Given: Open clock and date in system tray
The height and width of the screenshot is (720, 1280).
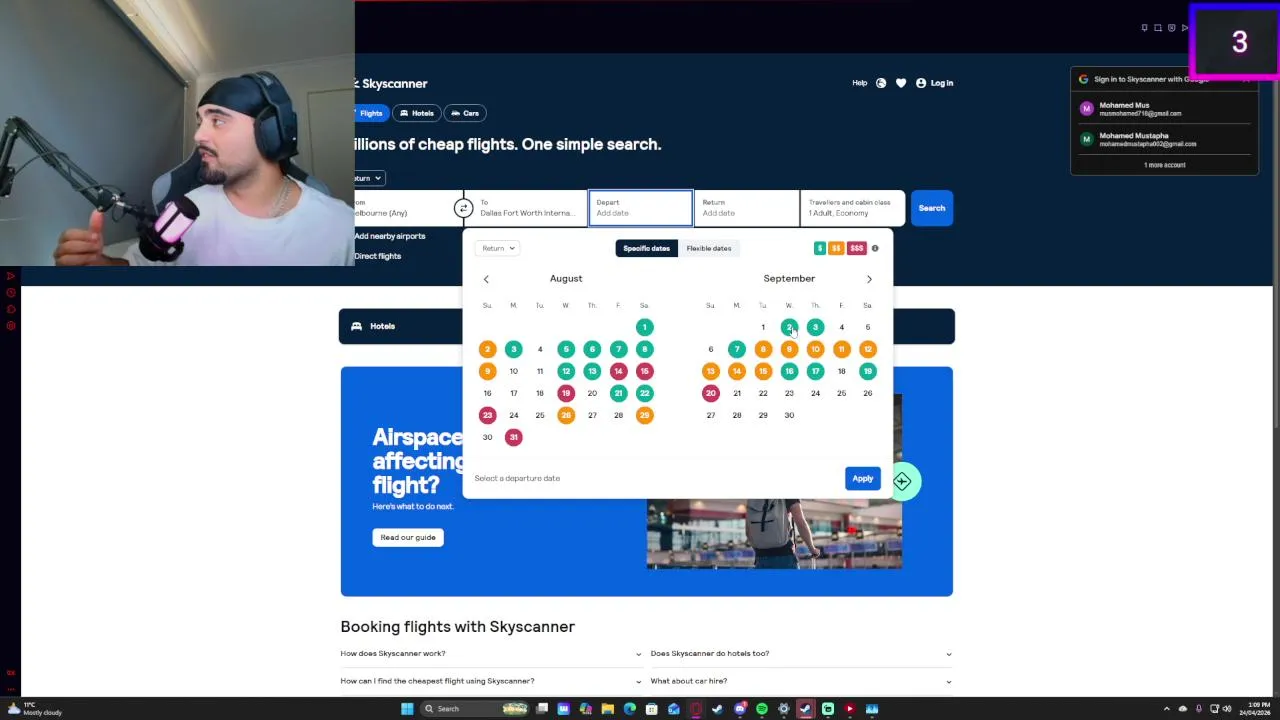Looking at the screenshot, I should [1257, 709].
